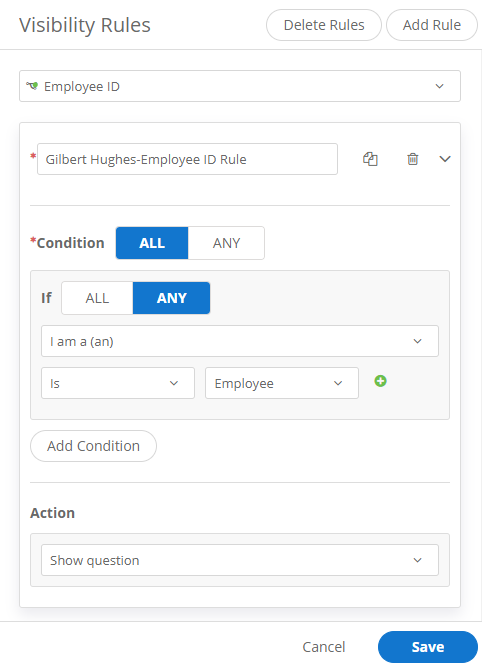Click the Employee ID question icon
The height and width of the screenshot is (670, 482).
32,85
